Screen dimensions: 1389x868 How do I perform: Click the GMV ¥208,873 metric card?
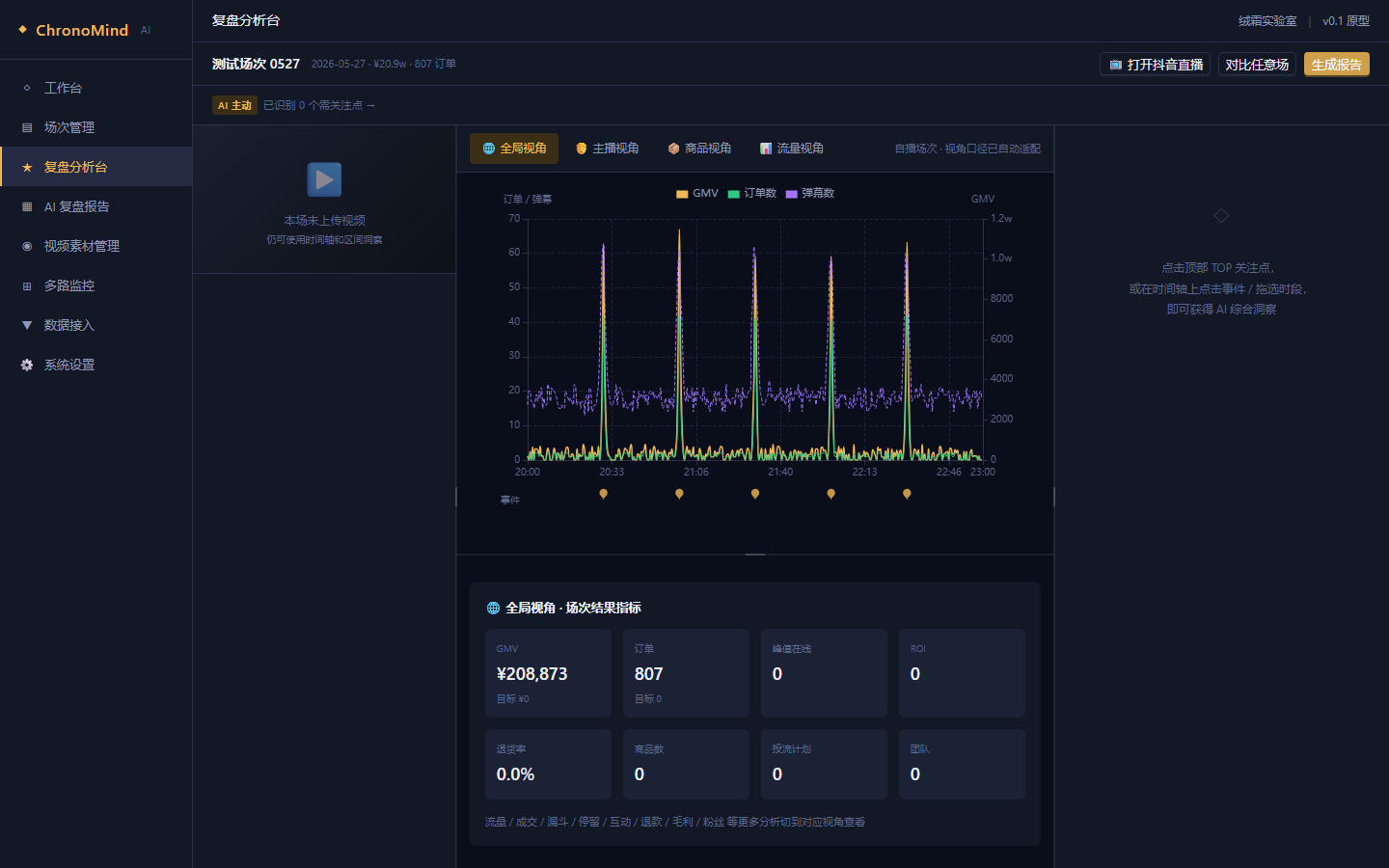pos(548,673)
